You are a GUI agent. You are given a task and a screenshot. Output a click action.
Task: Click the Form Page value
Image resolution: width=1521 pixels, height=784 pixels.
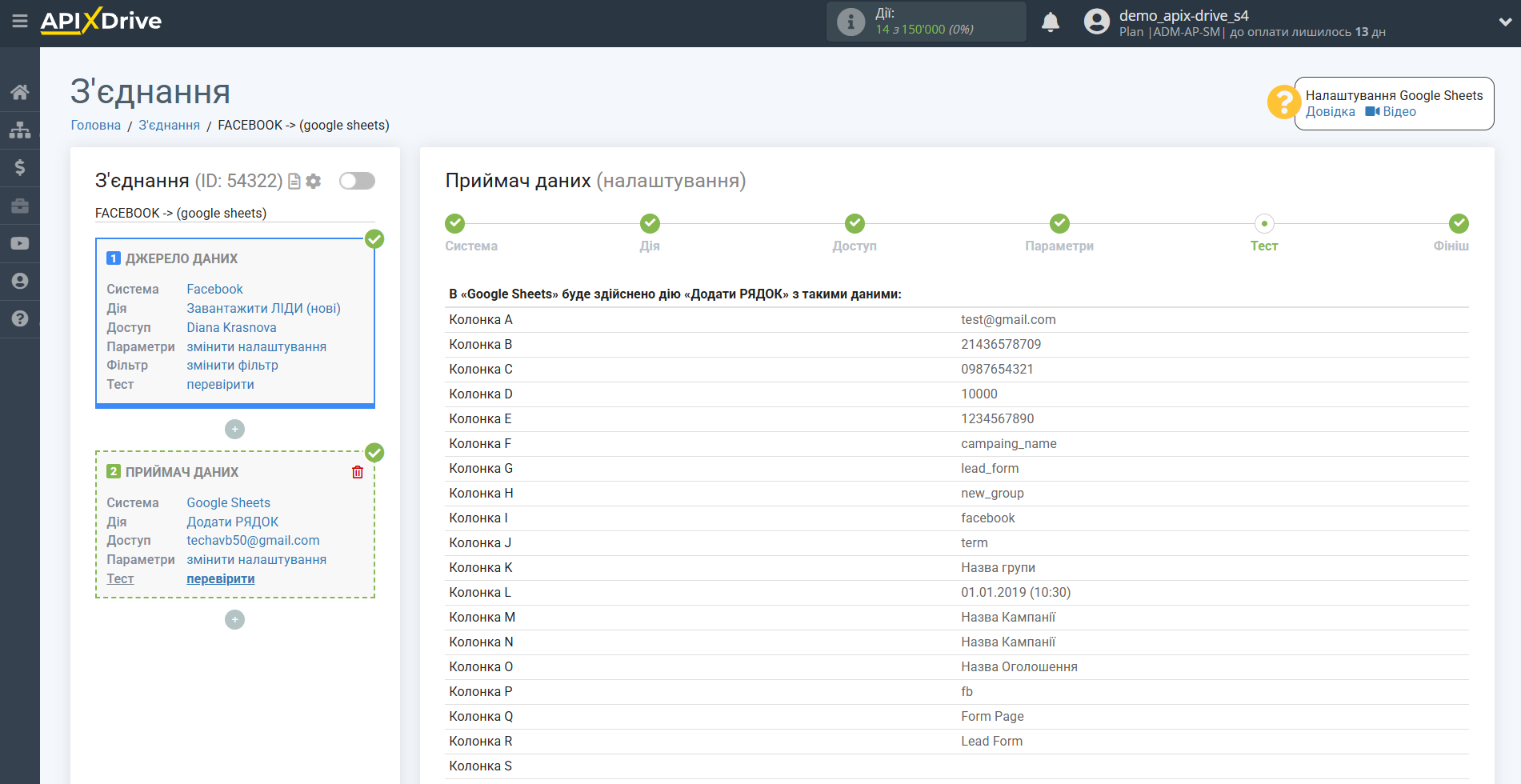[x=992, y=716]
